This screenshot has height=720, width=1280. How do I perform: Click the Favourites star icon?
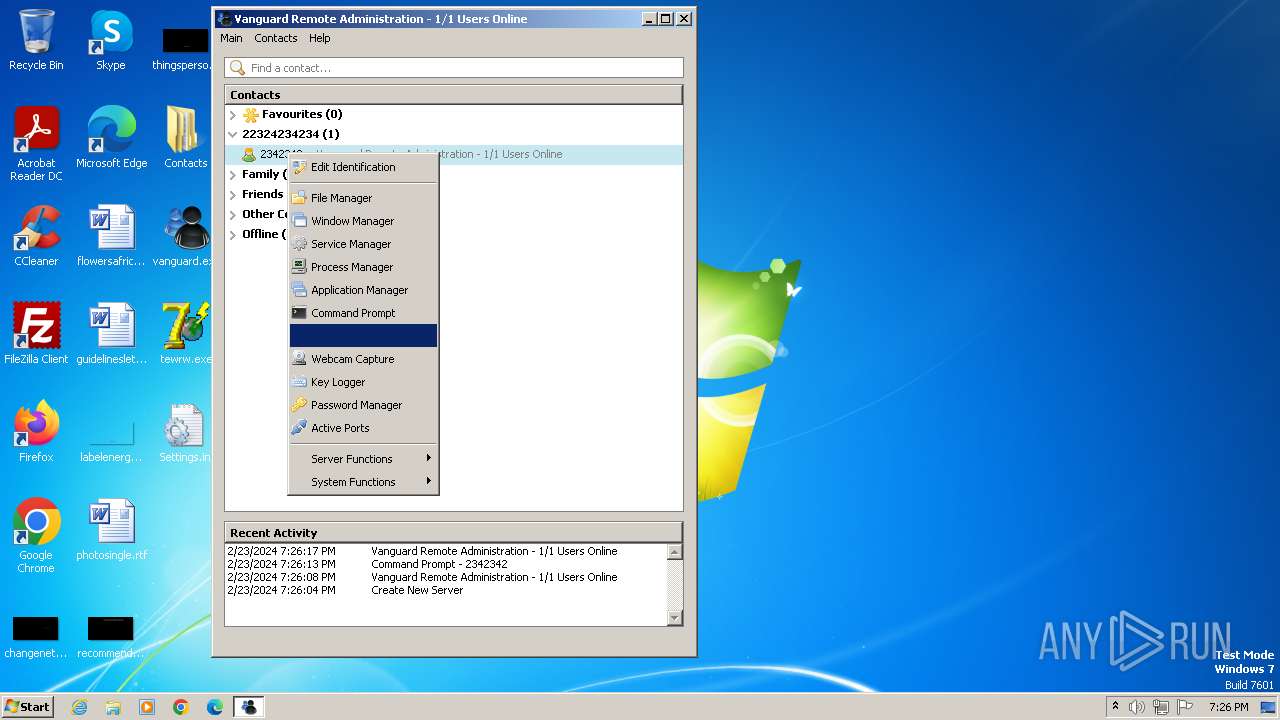pyautogui.click(x=251, y=114)
